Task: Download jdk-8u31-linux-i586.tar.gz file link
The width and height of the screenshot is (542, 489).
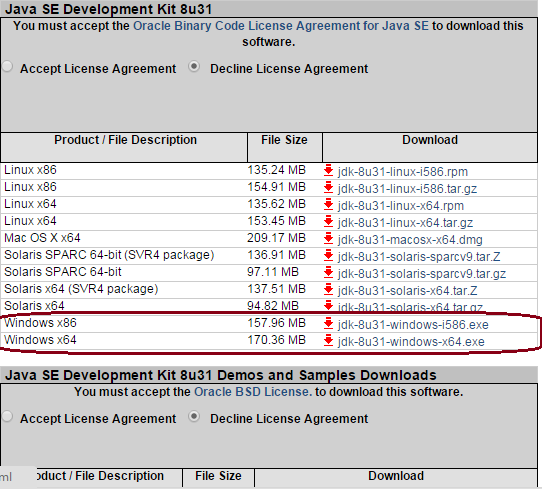Action: (x=407, y=189)
